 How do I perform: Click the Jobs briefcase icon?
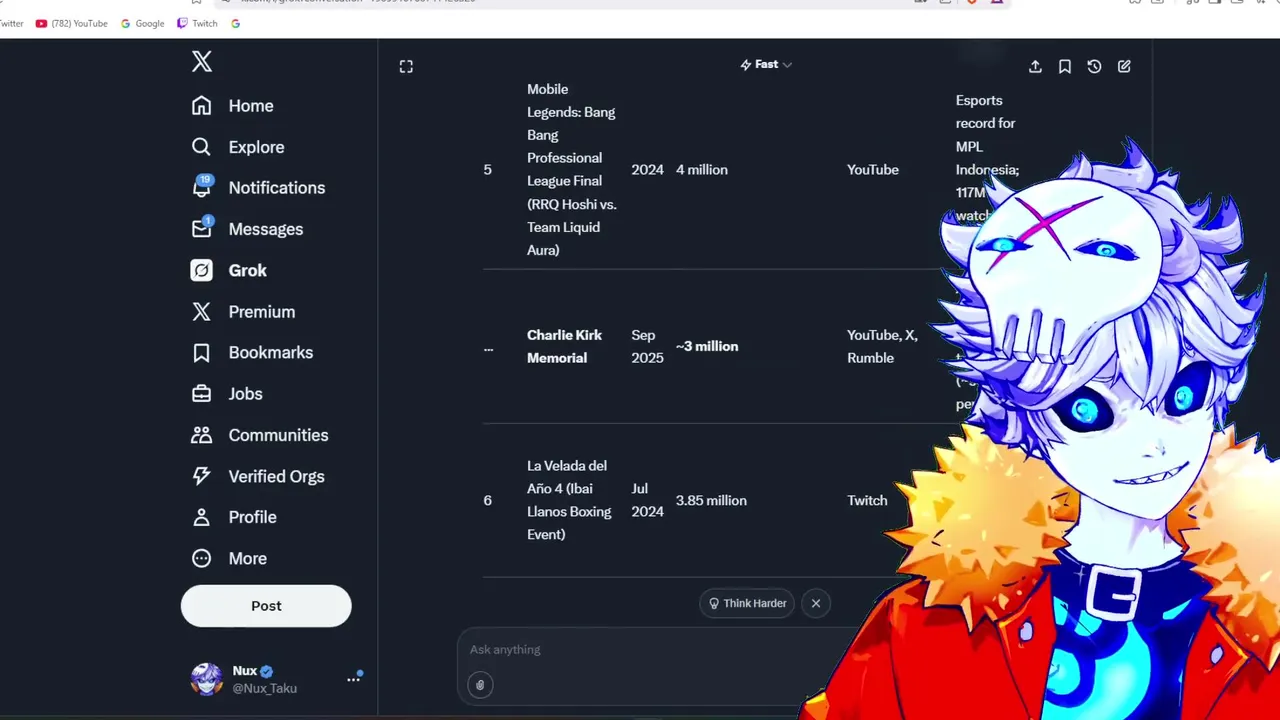[x=202, y=394]
